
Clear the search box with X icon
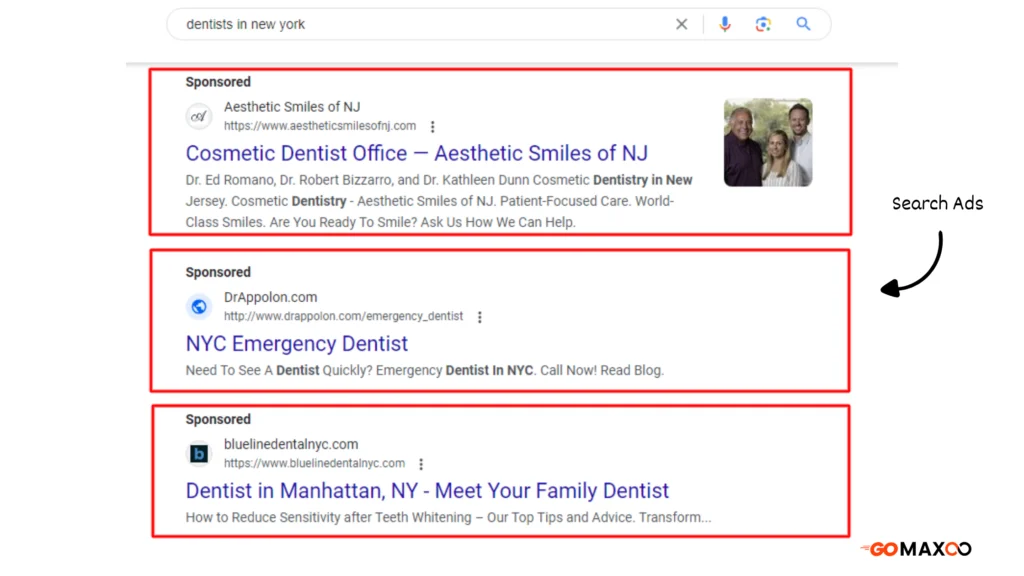(681, 24)
